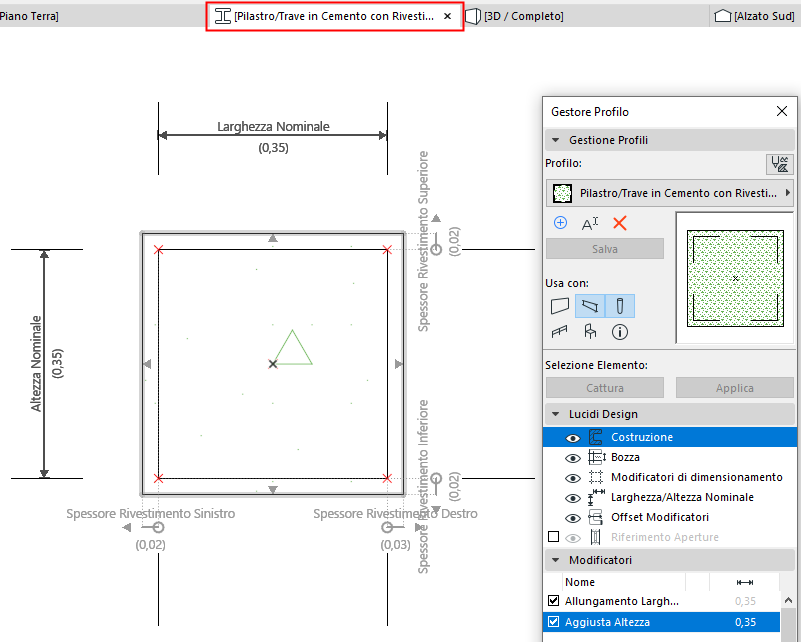Switch to the Alzato Sud tab
Image resolution: width=801 pixels, height=642 pixels.
coord(756,16)
